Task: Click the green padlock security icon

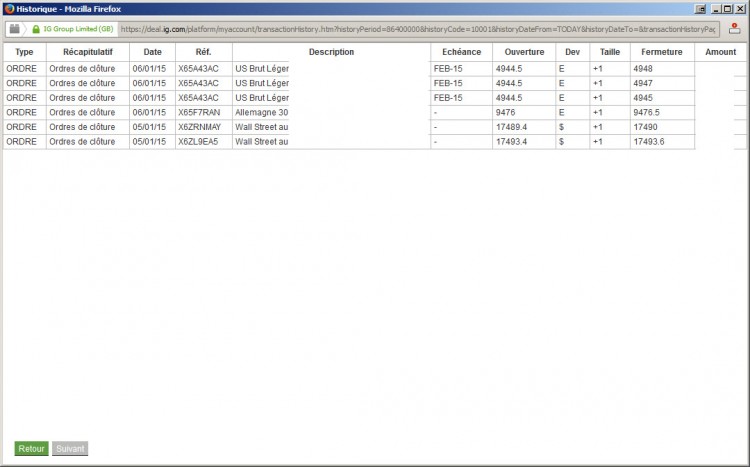Action: click(36, 29)
